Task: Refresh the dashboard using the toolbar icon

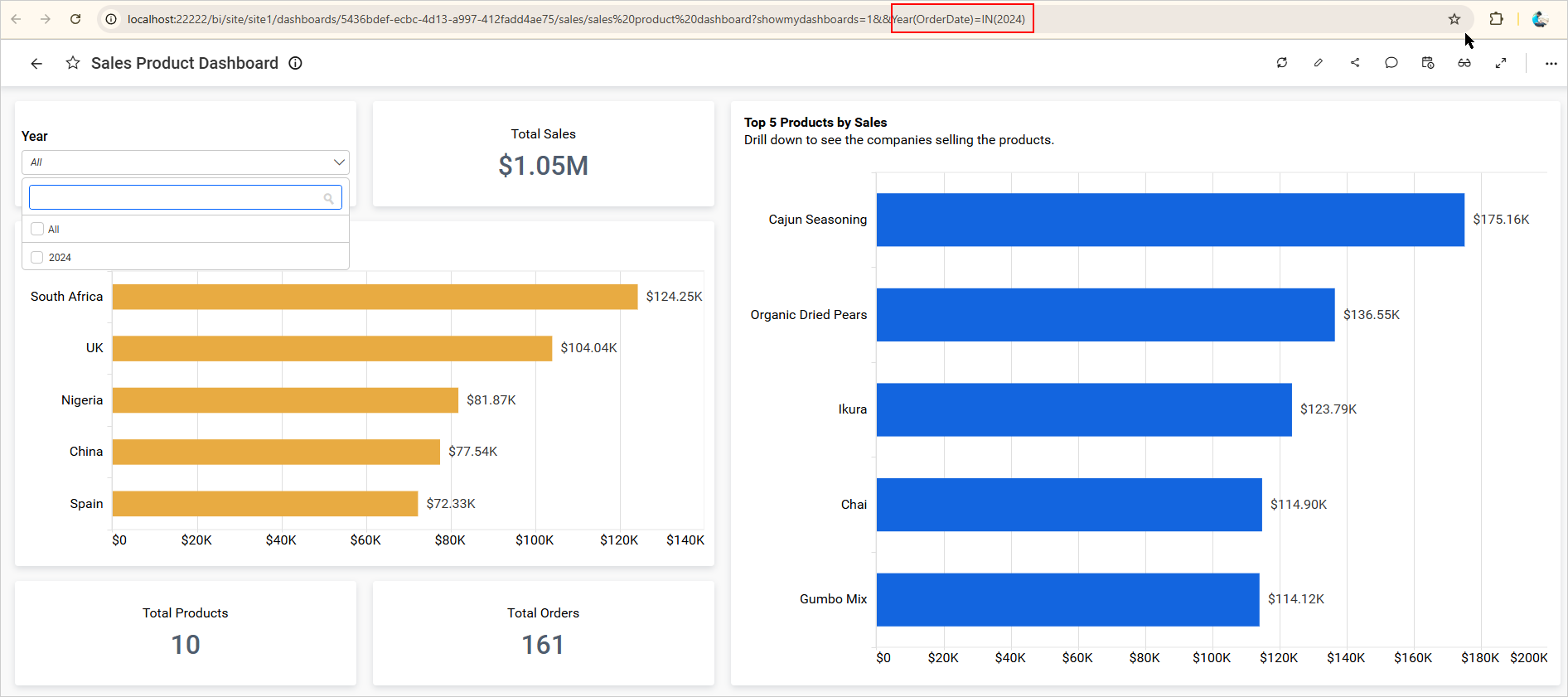Action: [1281, 63]
